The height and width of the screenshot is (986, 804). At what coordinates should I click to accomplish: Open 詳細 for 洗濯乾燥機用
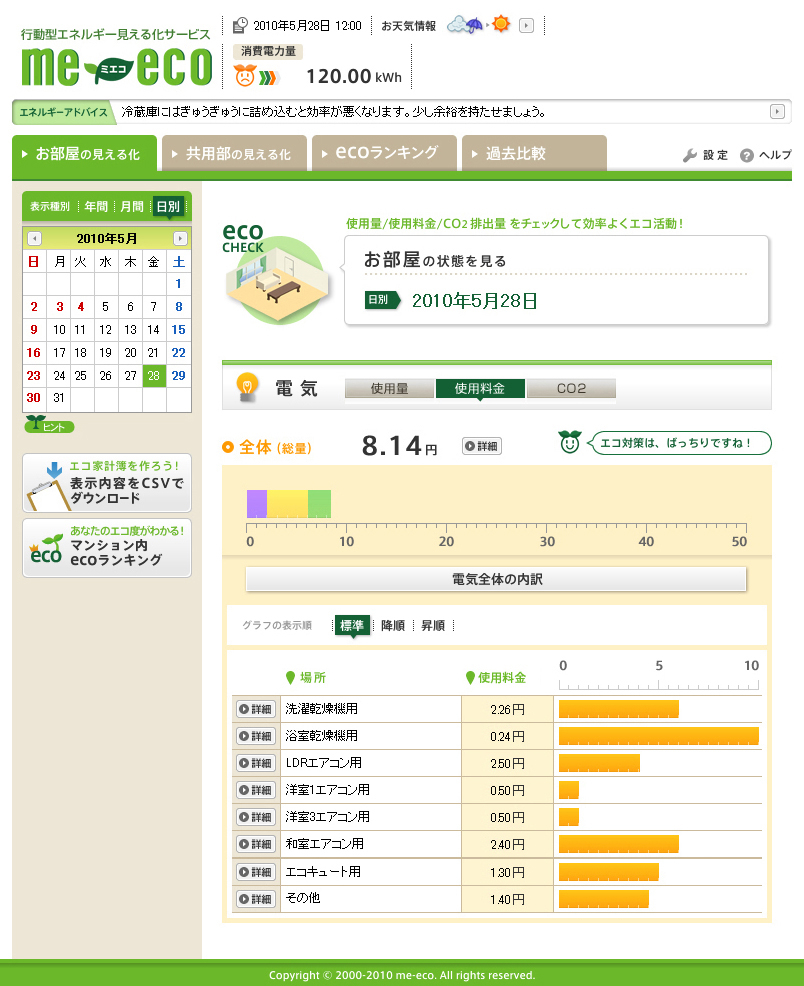click(255, 709)
